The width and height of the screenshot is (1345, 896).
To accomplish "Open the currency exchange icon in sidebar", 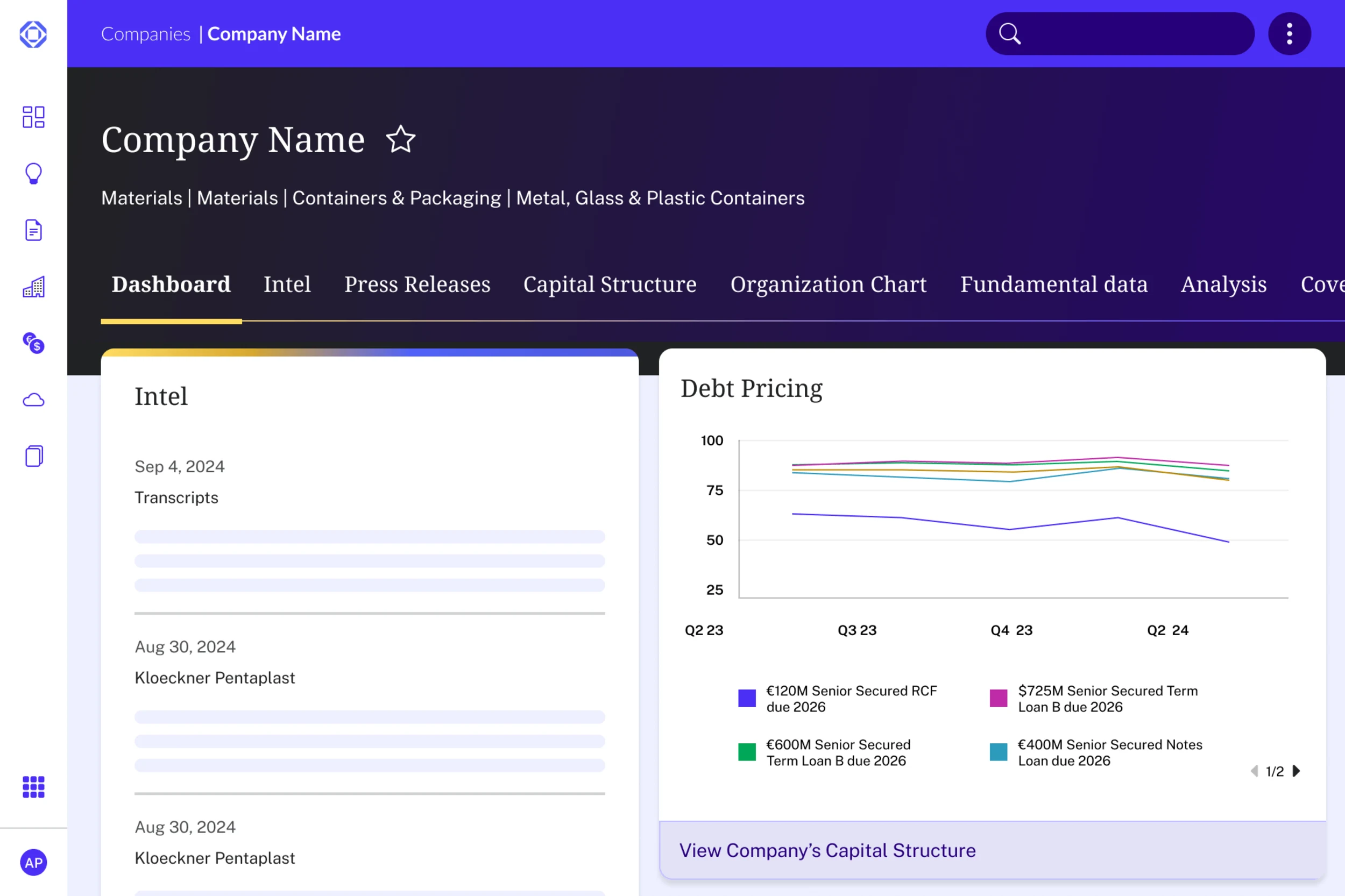I will pyautogui.click(x=33, y=344).
